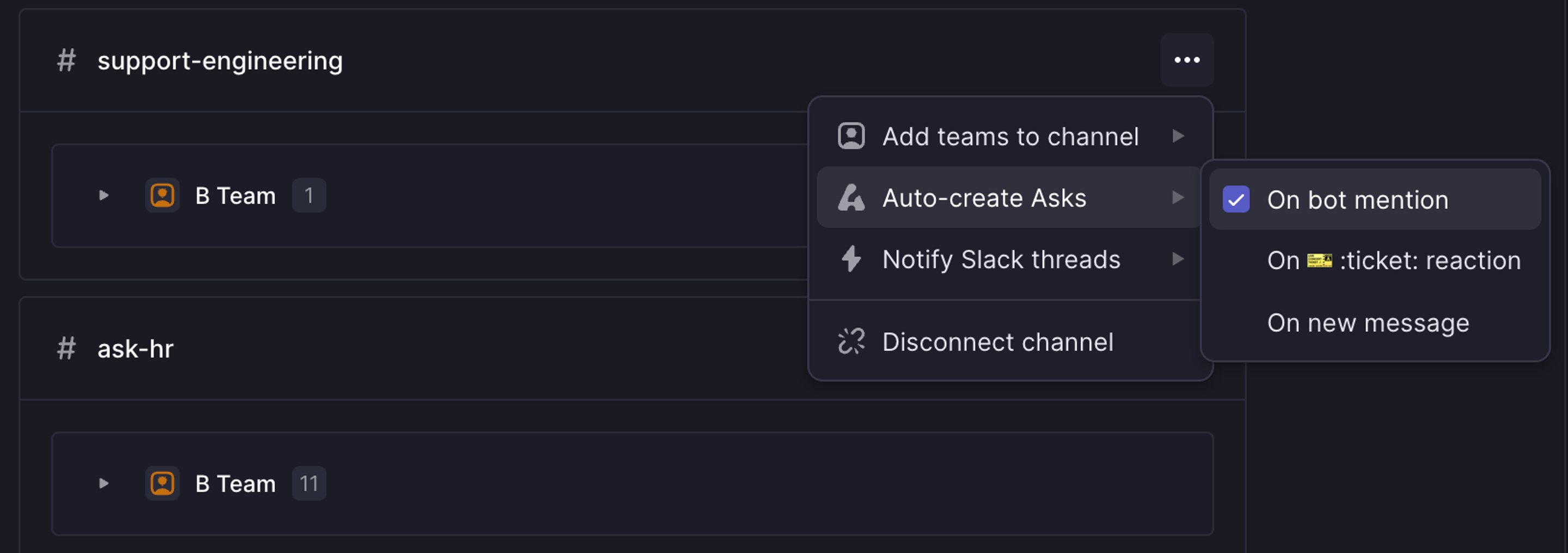
Task: Click the support-engineering channel hash icon
Action: (x=66, y=60)
